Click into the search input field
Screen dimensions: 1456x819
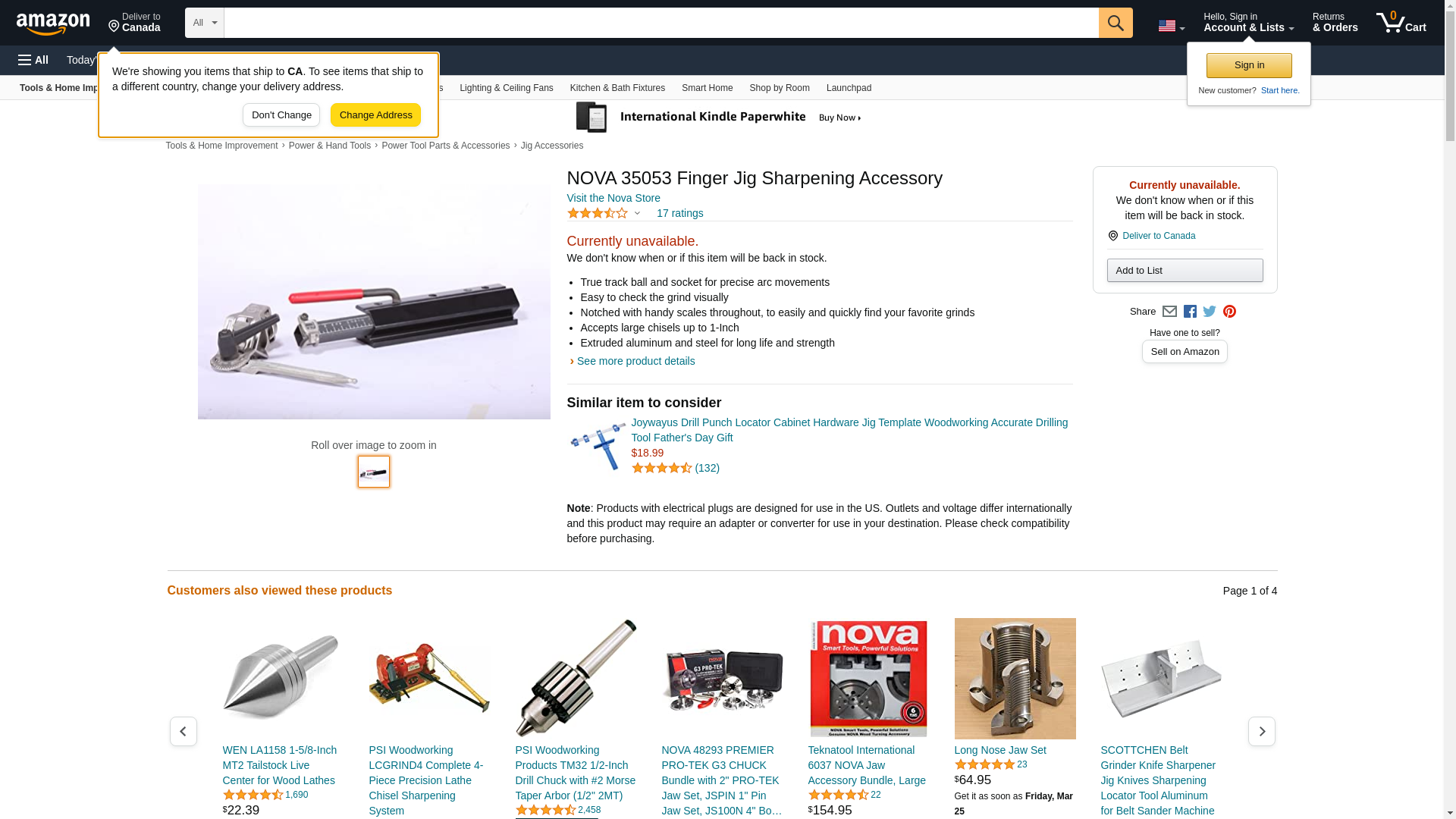661,23
